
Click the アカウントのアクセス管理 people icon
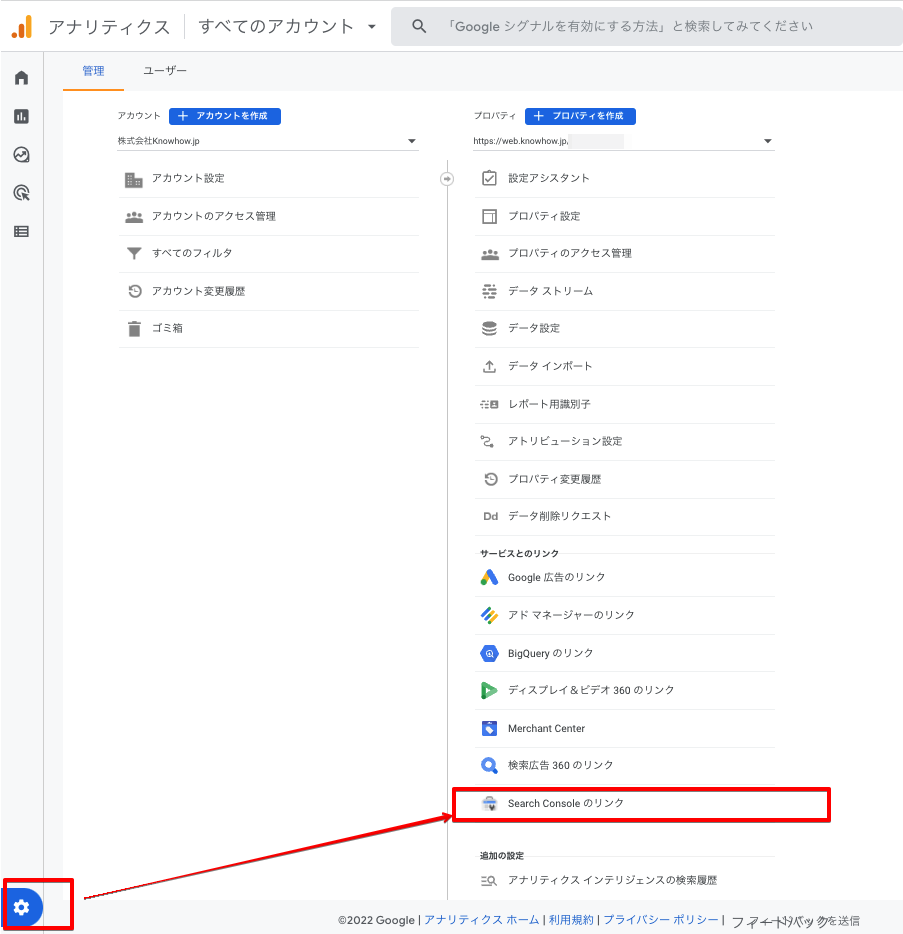coord(134,217)
